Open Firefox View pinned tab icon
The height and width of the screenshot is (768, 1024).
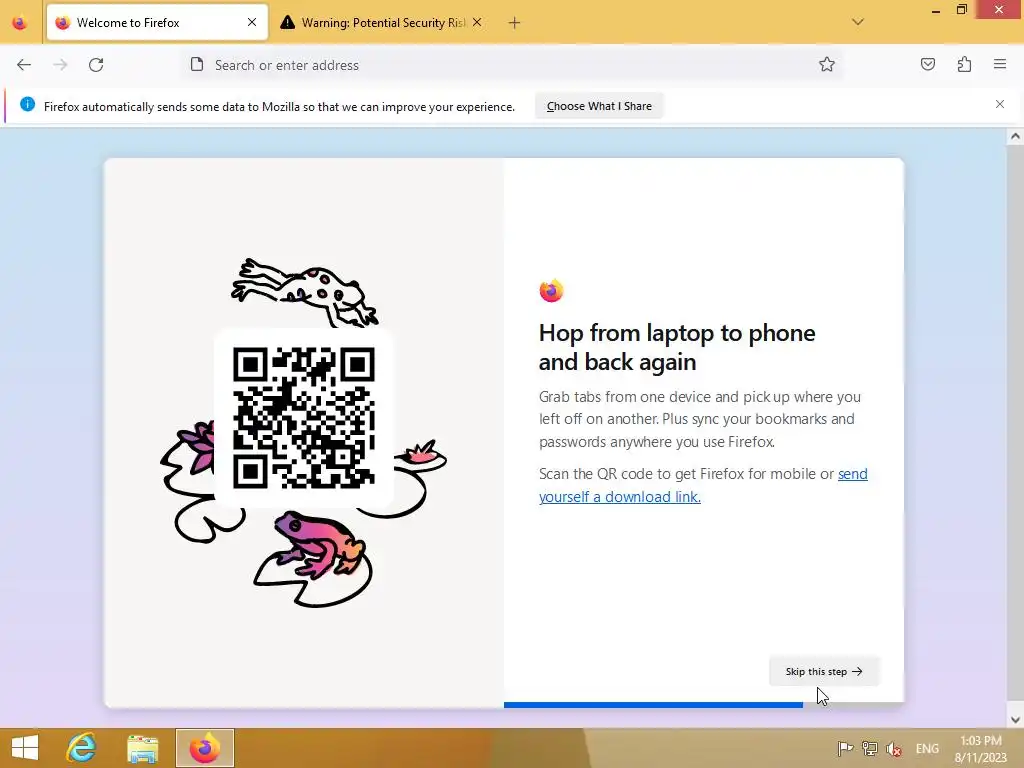tap(20, 23)
